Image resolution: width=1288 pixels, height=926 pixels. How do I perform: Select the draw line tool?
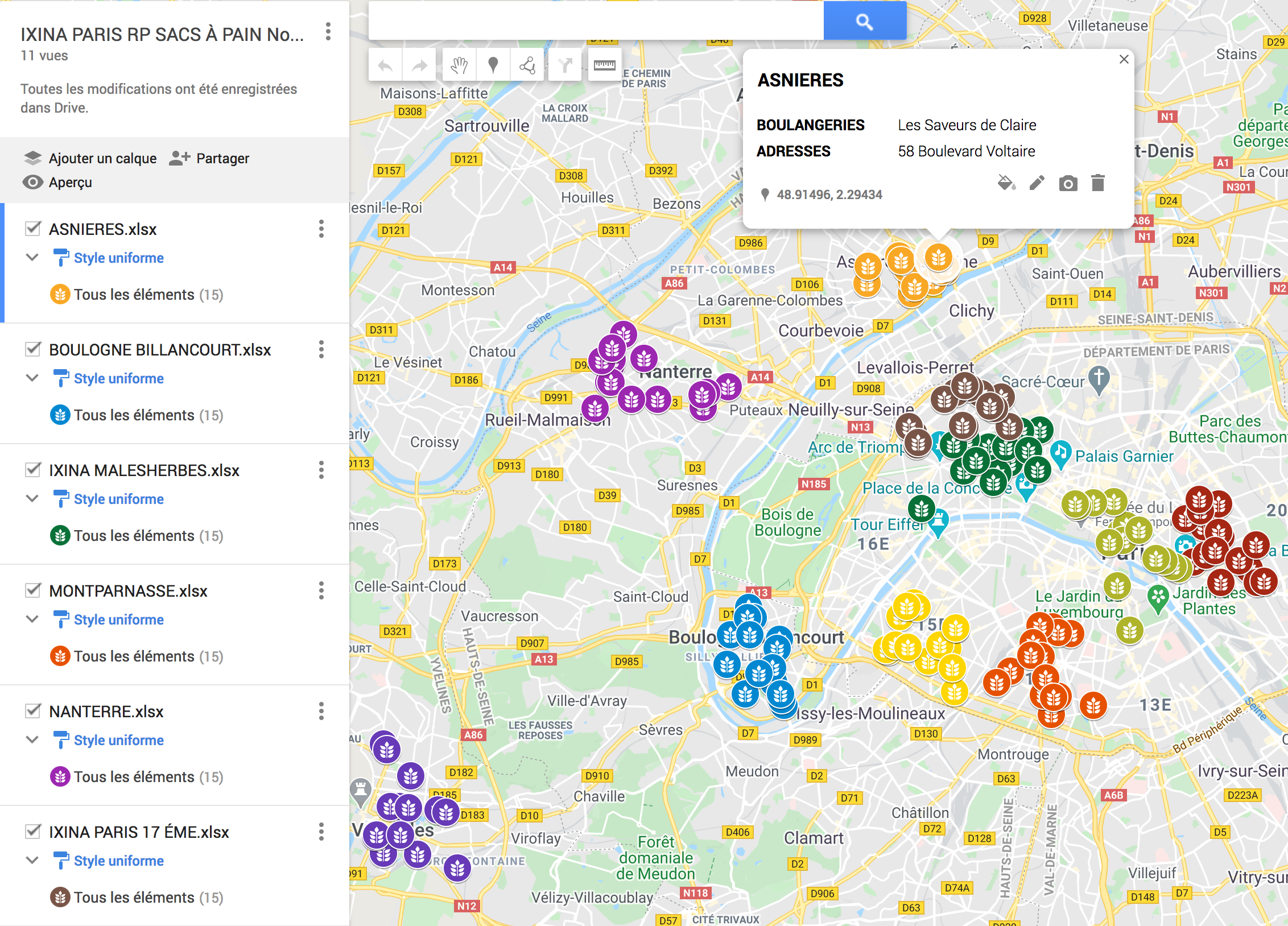[x=527, y=66]
